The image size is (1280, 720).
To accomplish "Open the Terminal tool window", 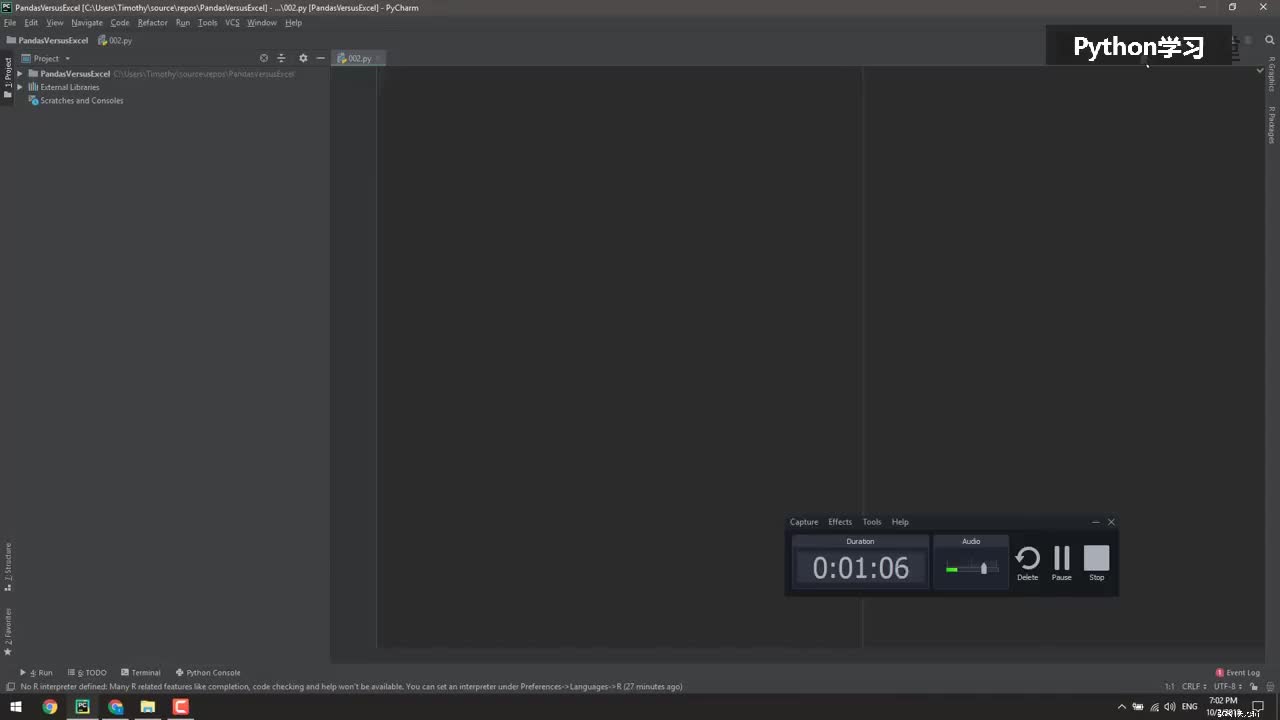I will pos(140,673).
